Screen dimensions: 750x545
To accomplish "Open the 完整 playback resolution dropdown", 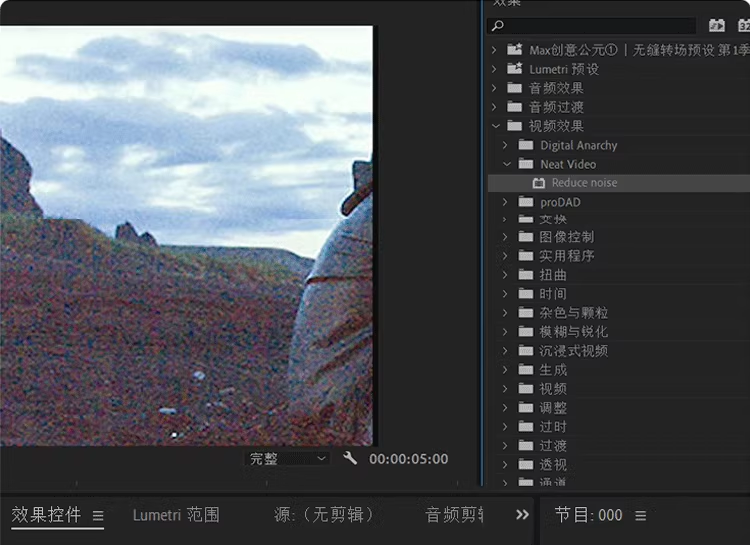I will click(287, 458).
